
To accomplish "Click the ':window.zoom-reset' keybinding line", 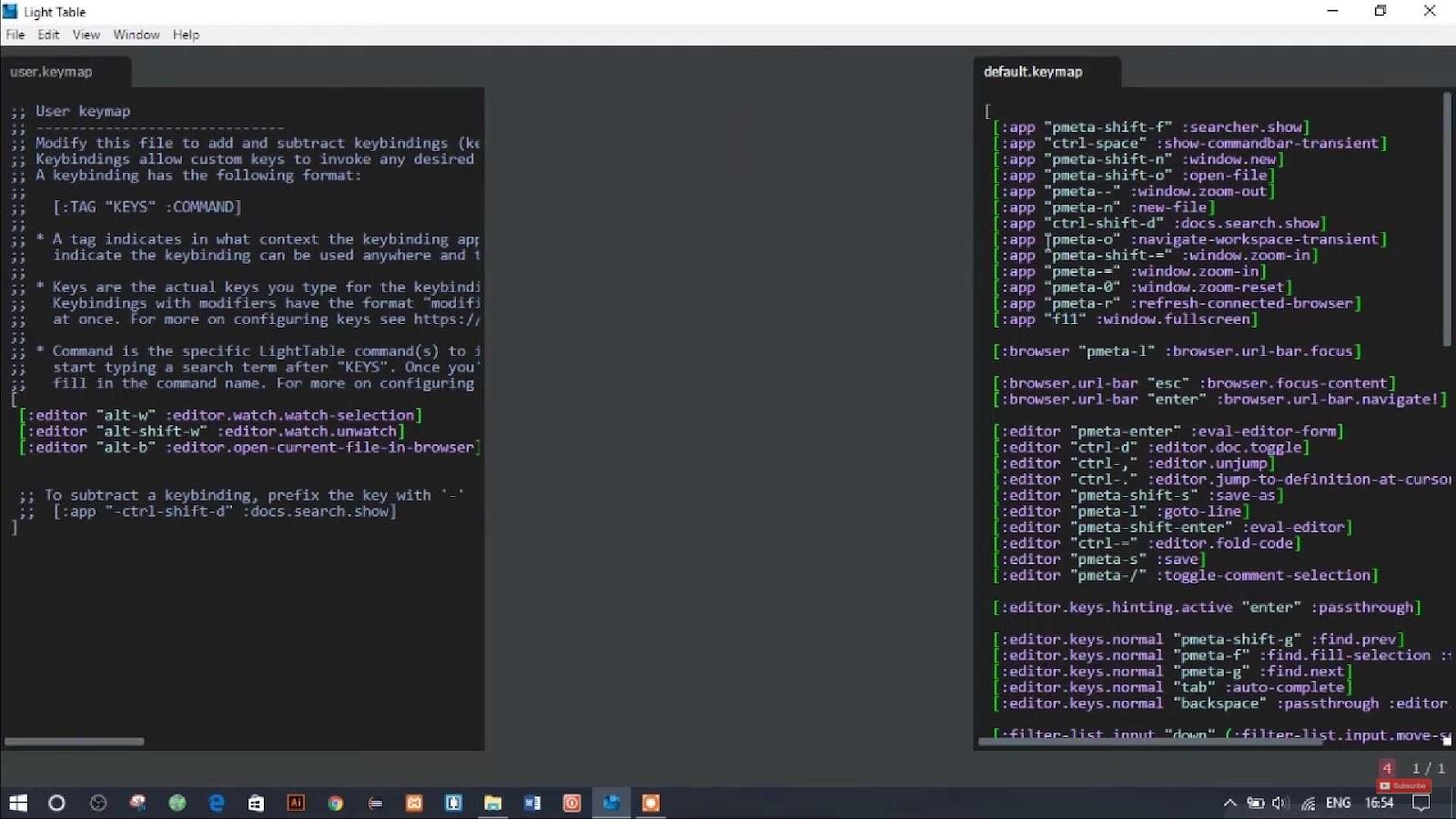I will click(x=1143, y=288).
